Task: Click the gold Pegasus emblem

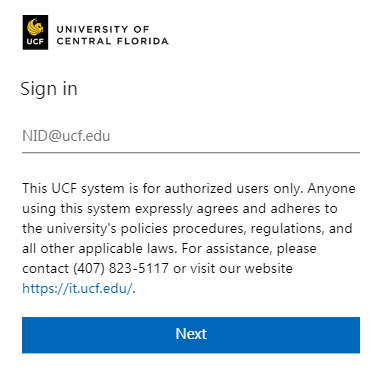Action: click(35, 27)
